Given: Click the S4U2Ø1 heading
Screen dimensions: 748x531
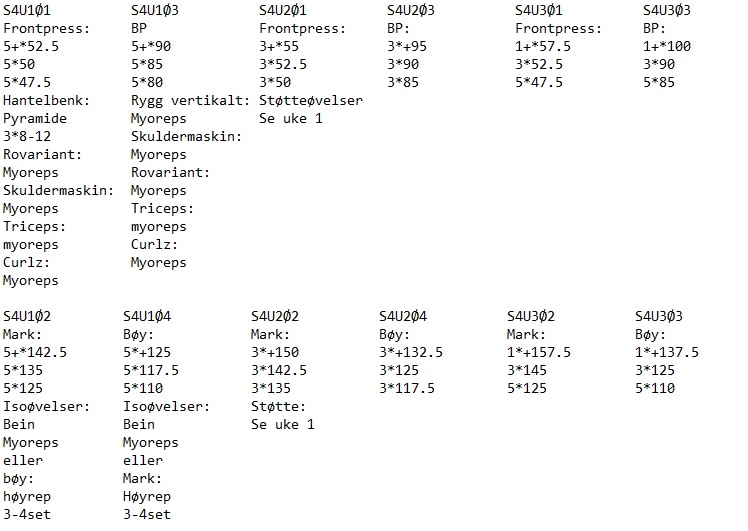Looking at the screenshot, I should click(283, 10).
